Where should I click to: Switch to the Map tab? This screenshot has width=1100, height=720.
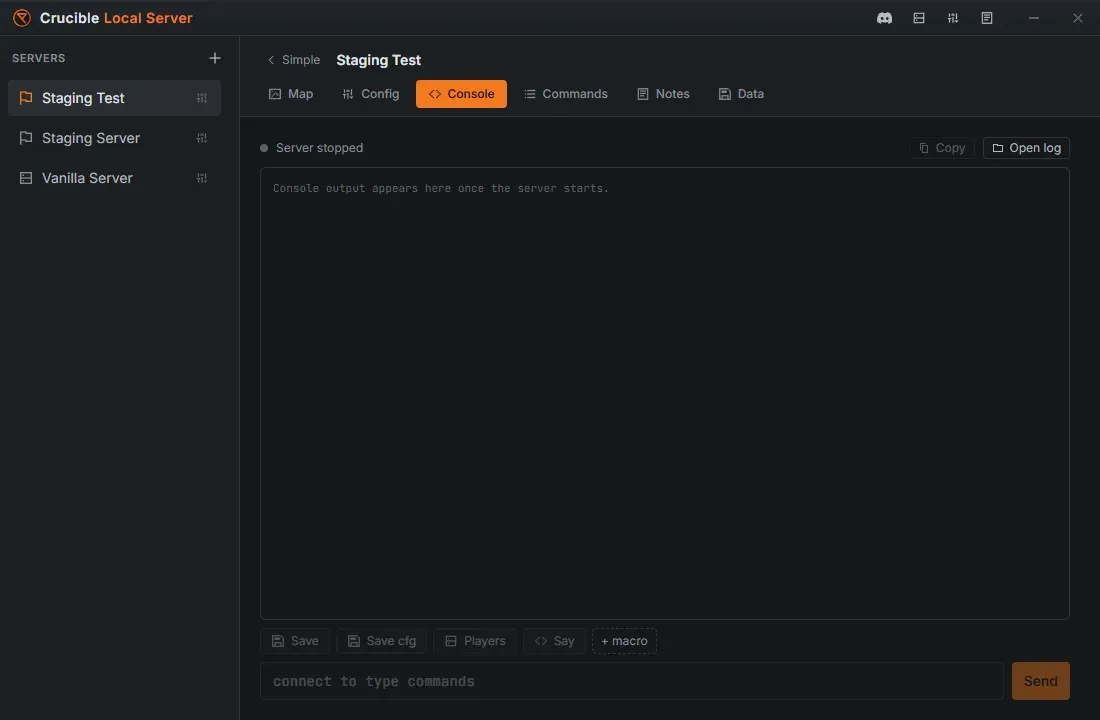(x=291, y=94)
